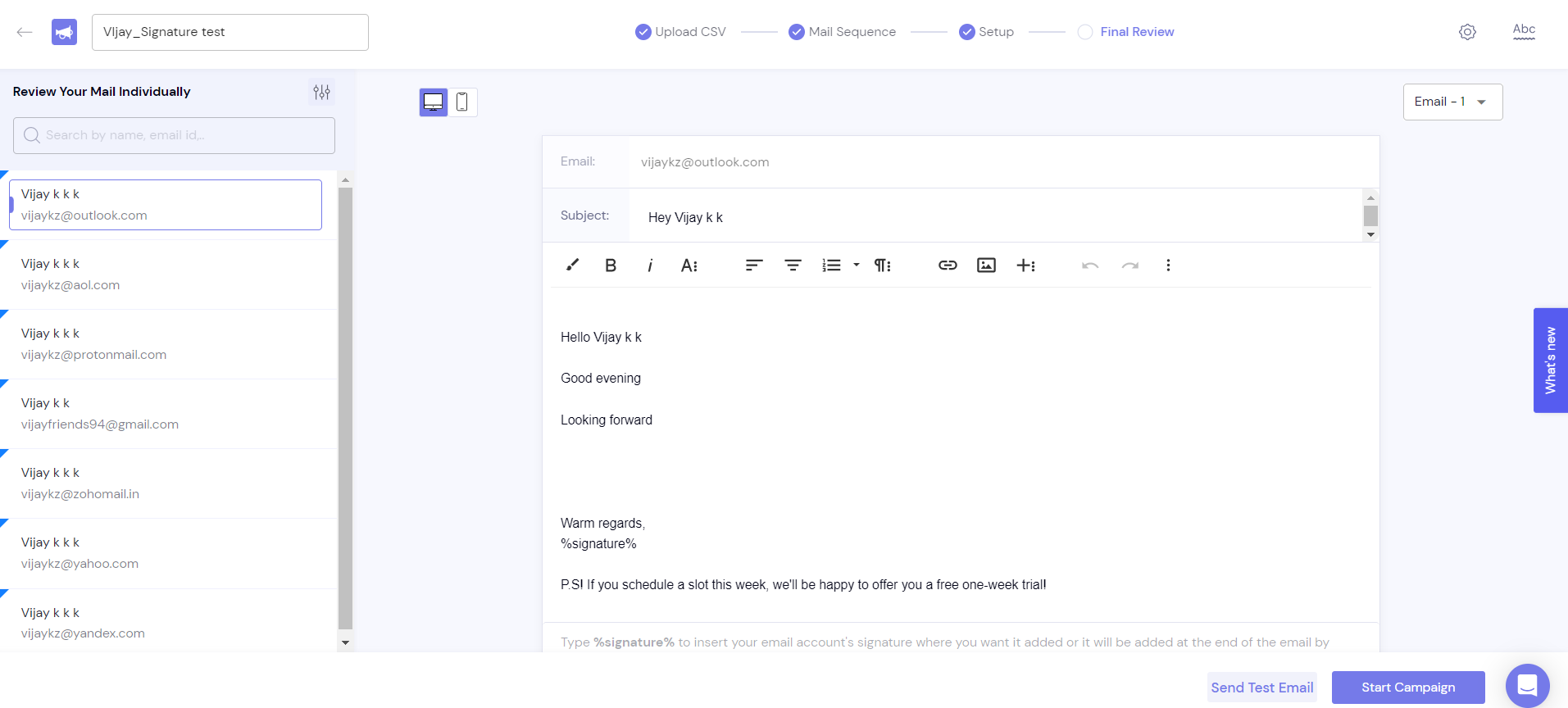Focus the search by name field
The height and width of the screenshot is (708, 1568).
pyautogui.click(x=174, y=135)
